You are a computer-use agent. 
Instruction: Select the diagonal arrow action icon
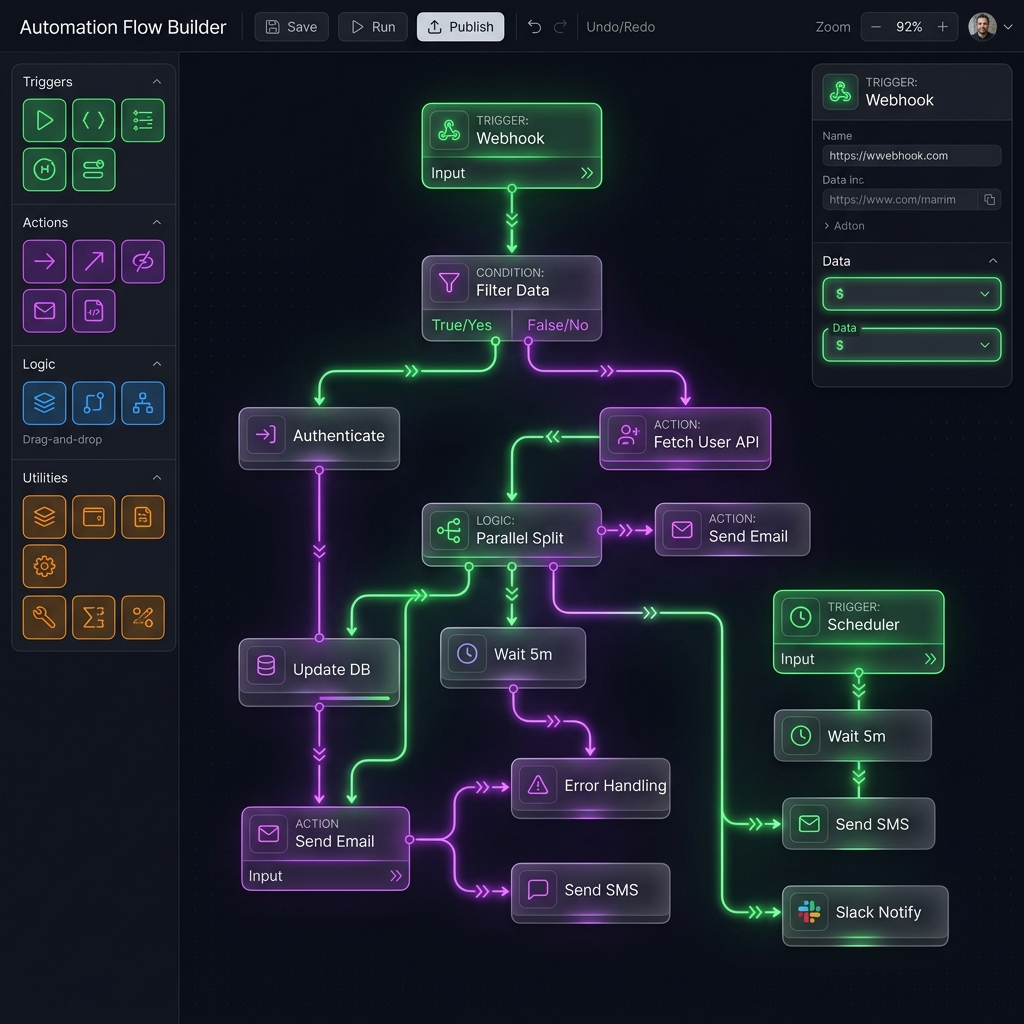point(93,261)
